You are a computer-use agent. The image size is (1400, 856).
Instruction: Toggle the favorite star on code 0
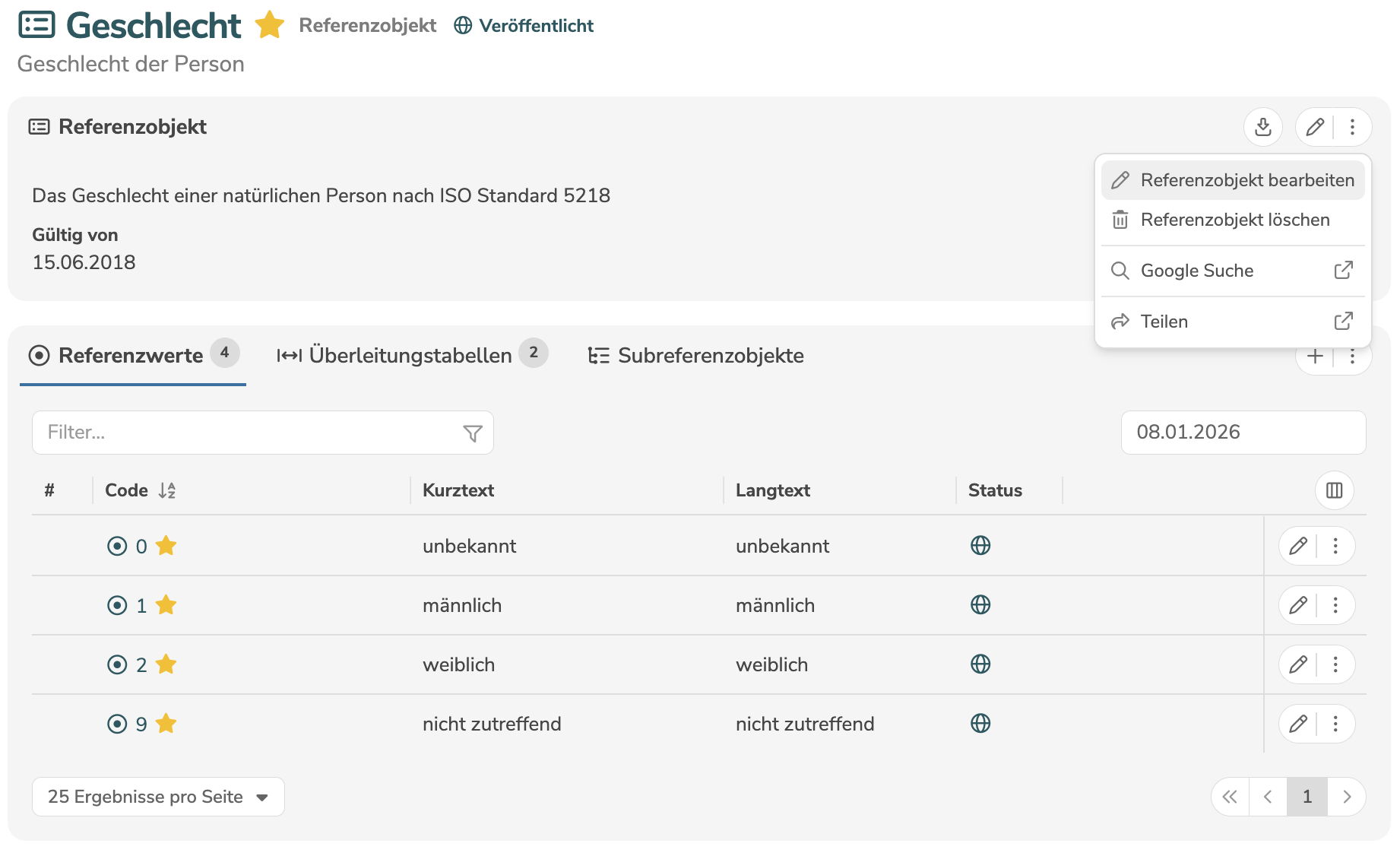(166, 546)
